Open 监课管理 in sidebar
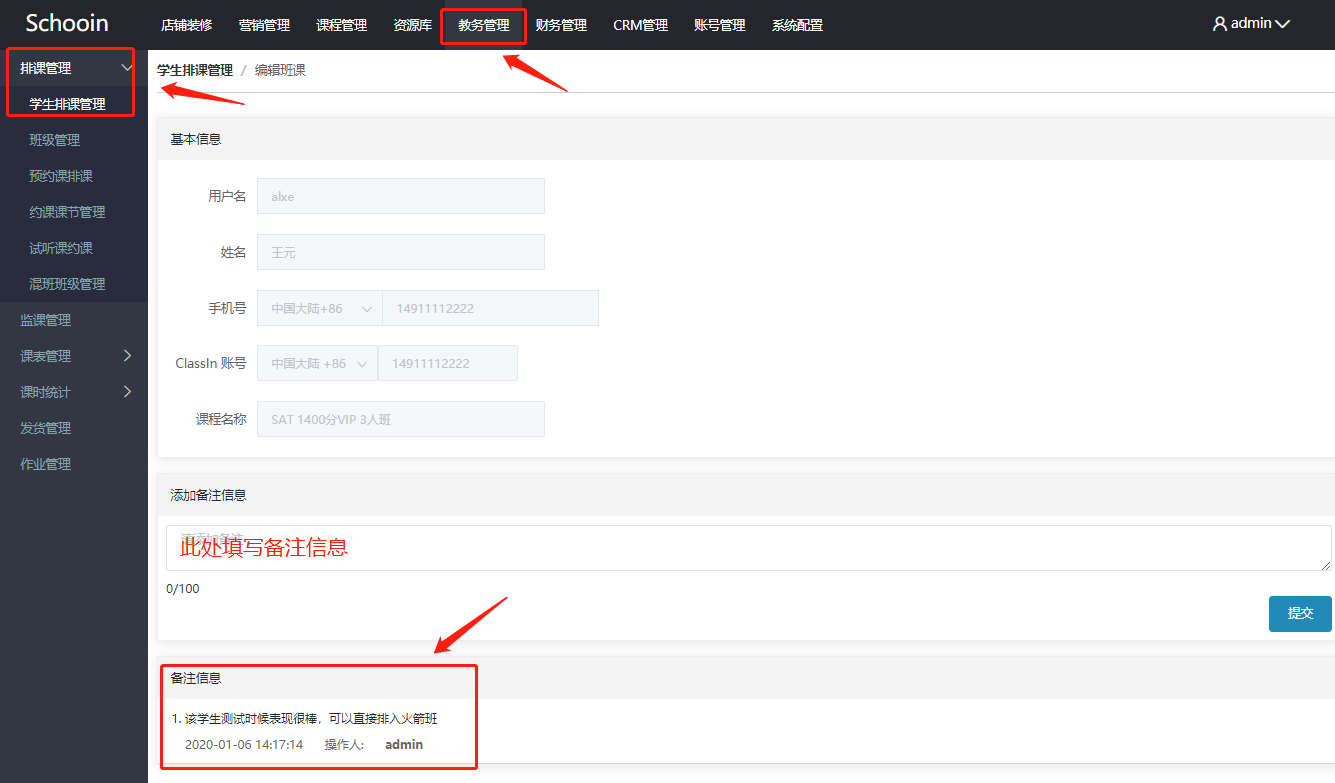Image resolution: width=1335 pixels, height=783 pixels. (x=46, y=320)
